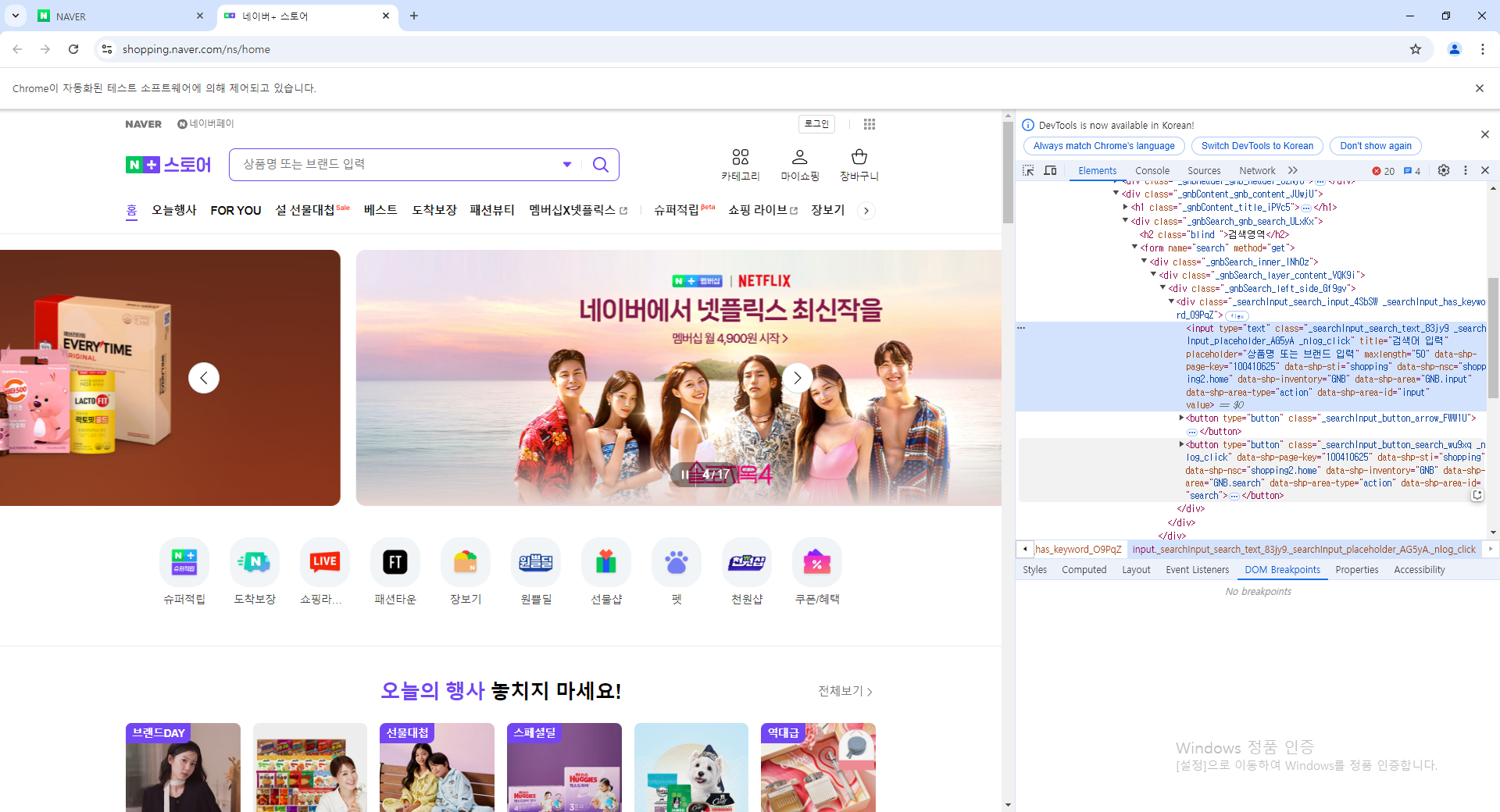Click Always match Chrome's language
Image resolution: width=1500 pixels, height=812 pixels.
click(1104, 146)
